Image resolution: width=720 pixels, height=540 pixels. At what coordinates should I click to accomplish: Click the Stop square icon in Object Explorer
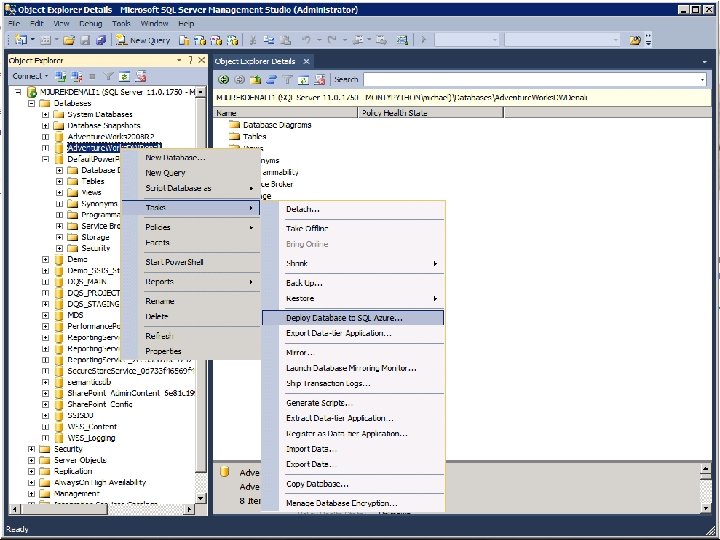92,76
